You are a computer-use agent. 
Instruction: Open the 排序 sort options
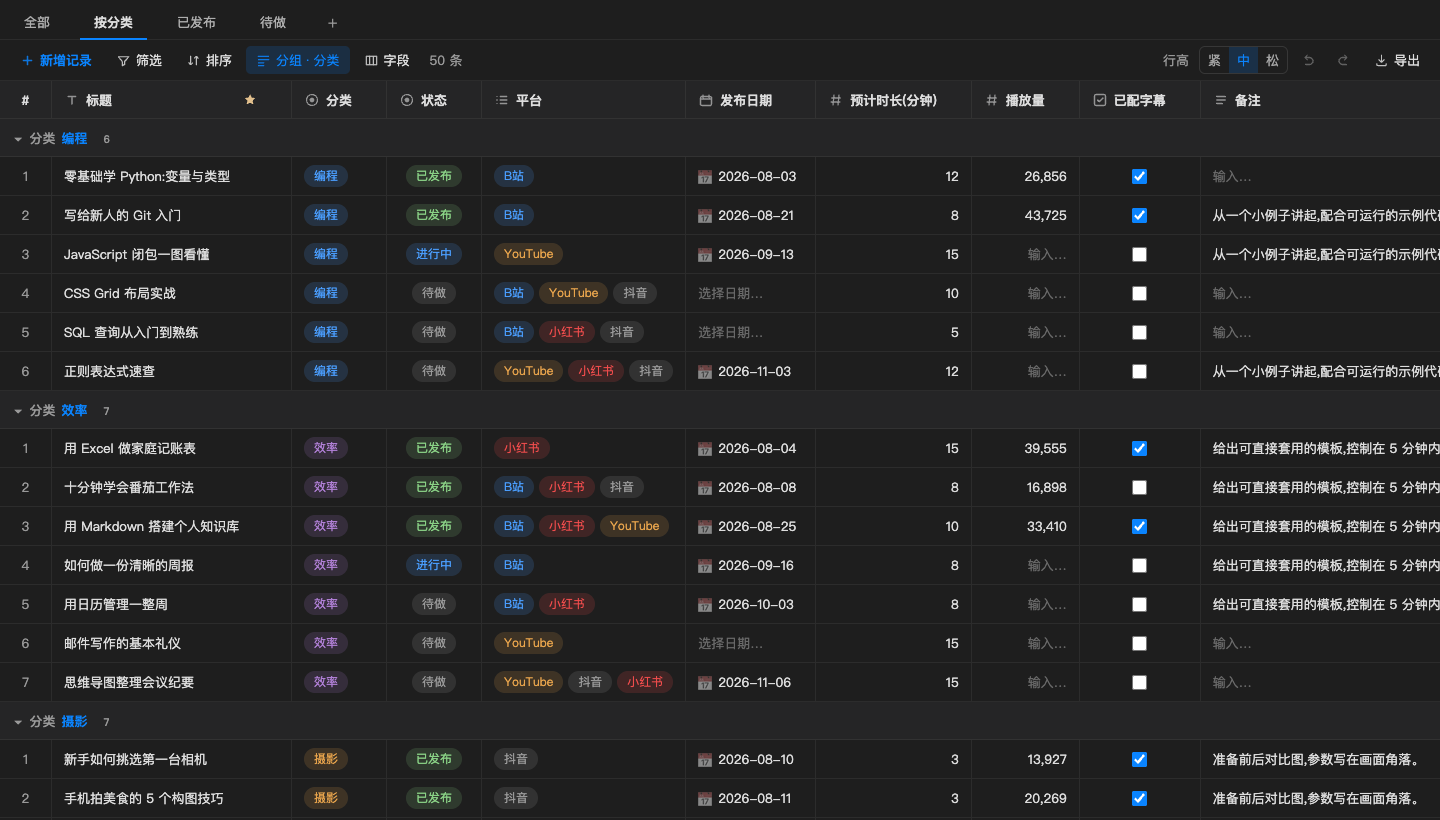(x=209, y=61)
